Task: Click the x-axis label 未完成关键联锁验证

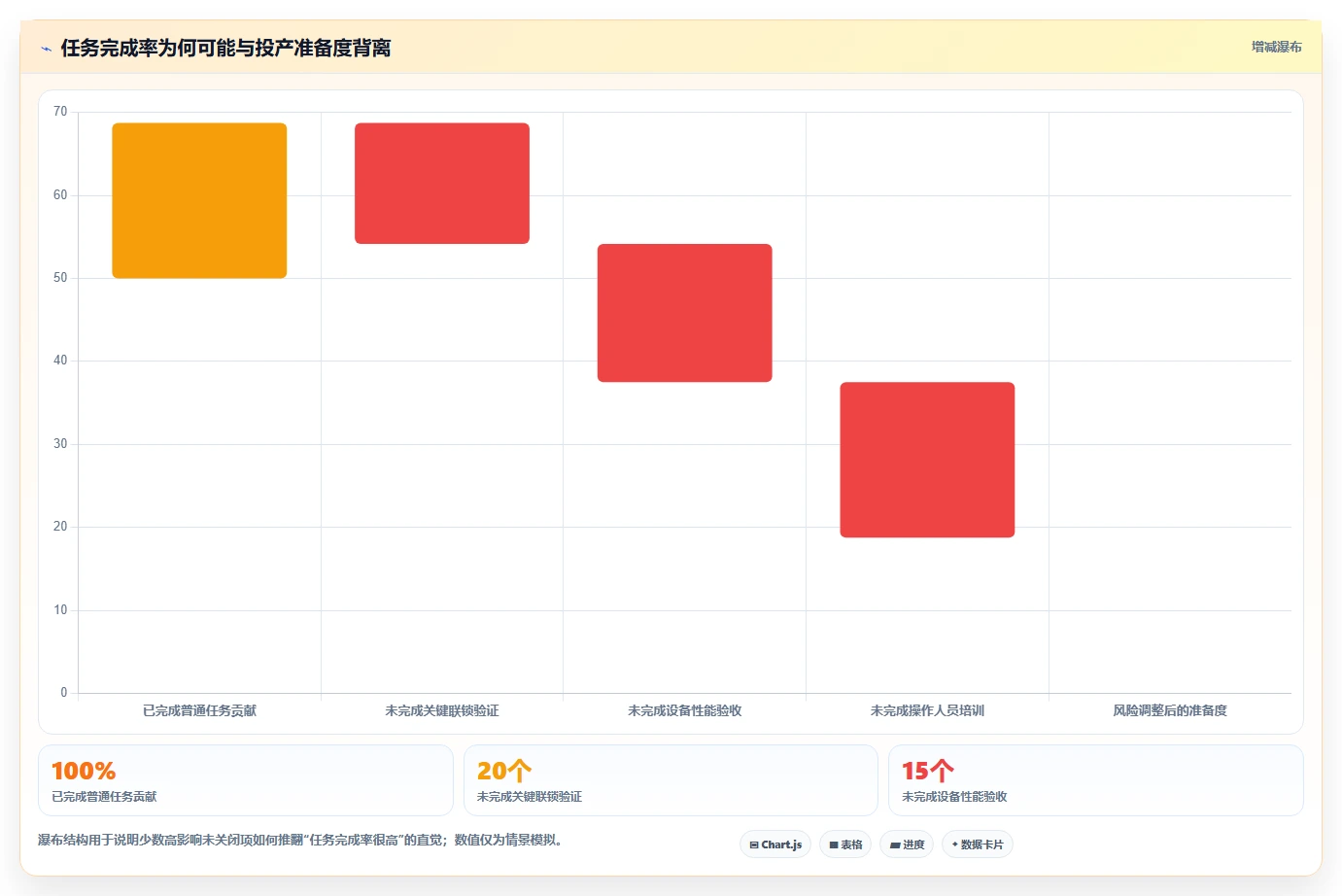Action: tap(442, 710)
